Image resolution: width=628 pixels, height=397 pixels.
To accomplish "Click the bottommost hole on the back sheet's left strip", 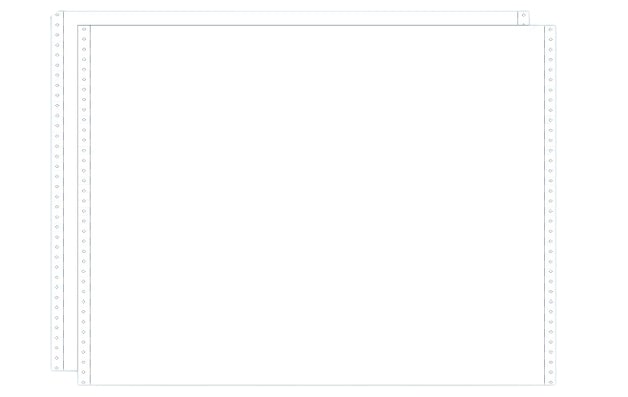I will [x=57, y=367].
